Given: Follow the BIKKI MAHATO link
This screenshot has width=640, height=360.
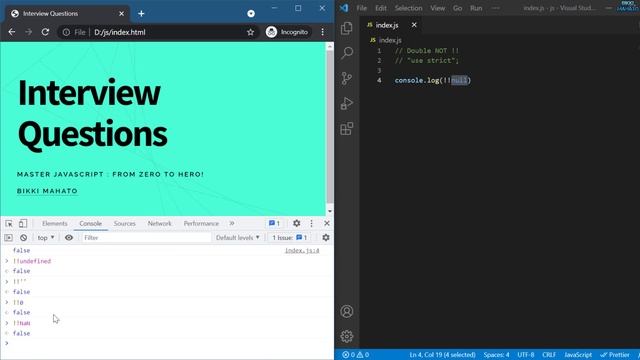Looking at the screenshot, I should click(47, 191).
